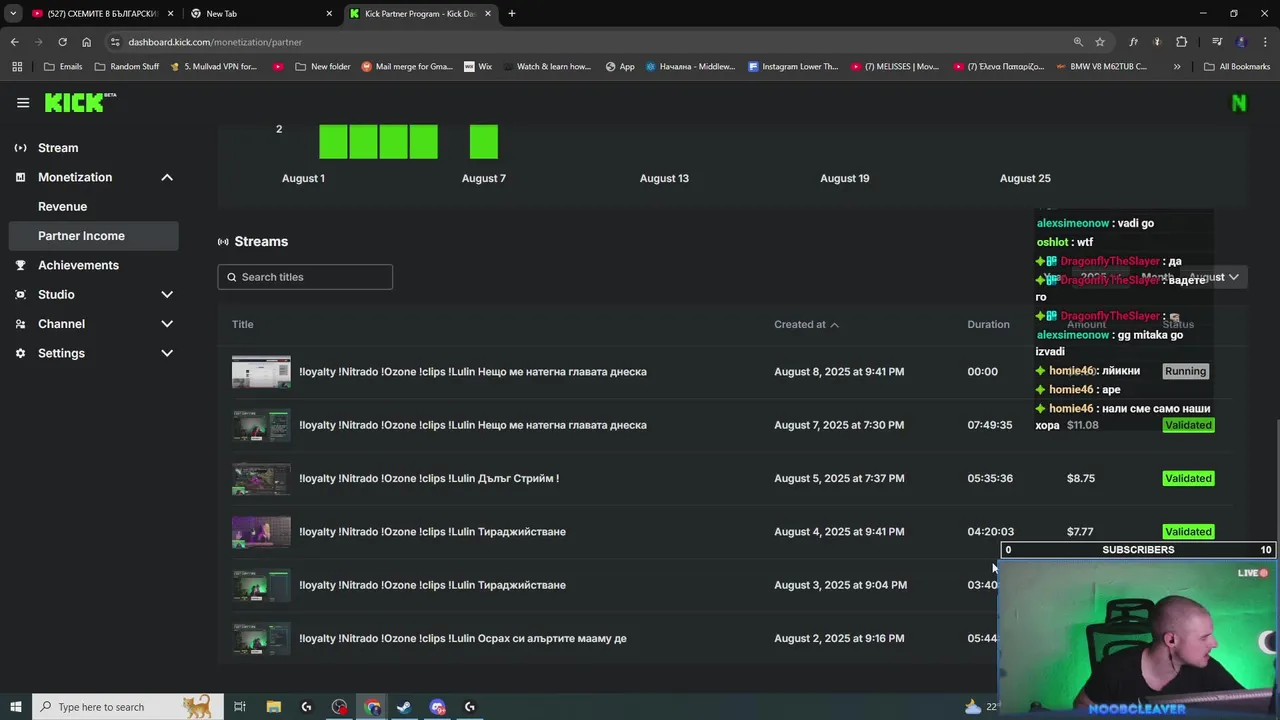
Task: Open the hamburger menu beside Kick logo
Action: (23, 102)
